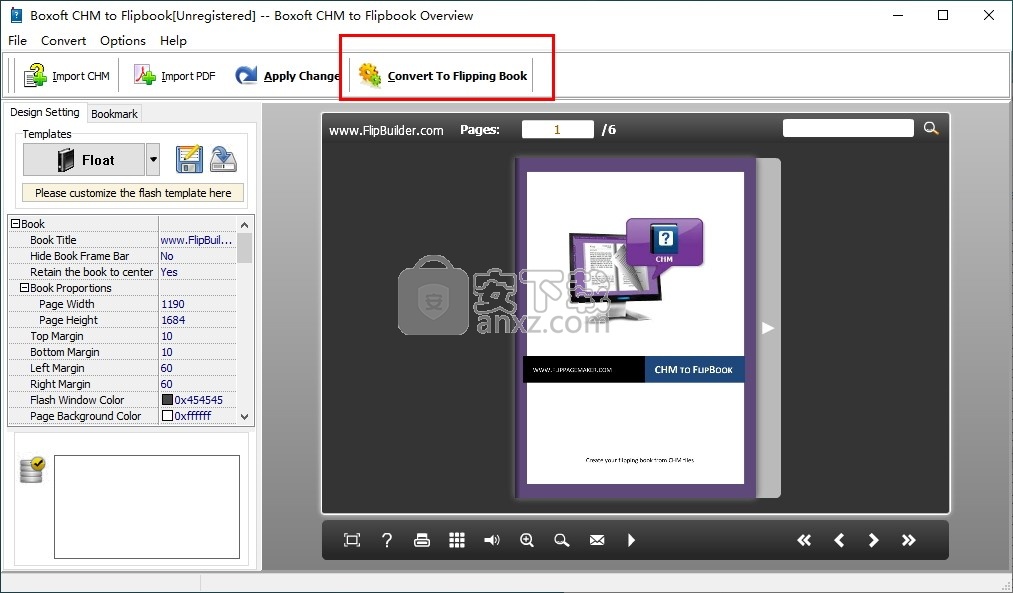
Task: Click the template hint text box
Action: (133, 192)
